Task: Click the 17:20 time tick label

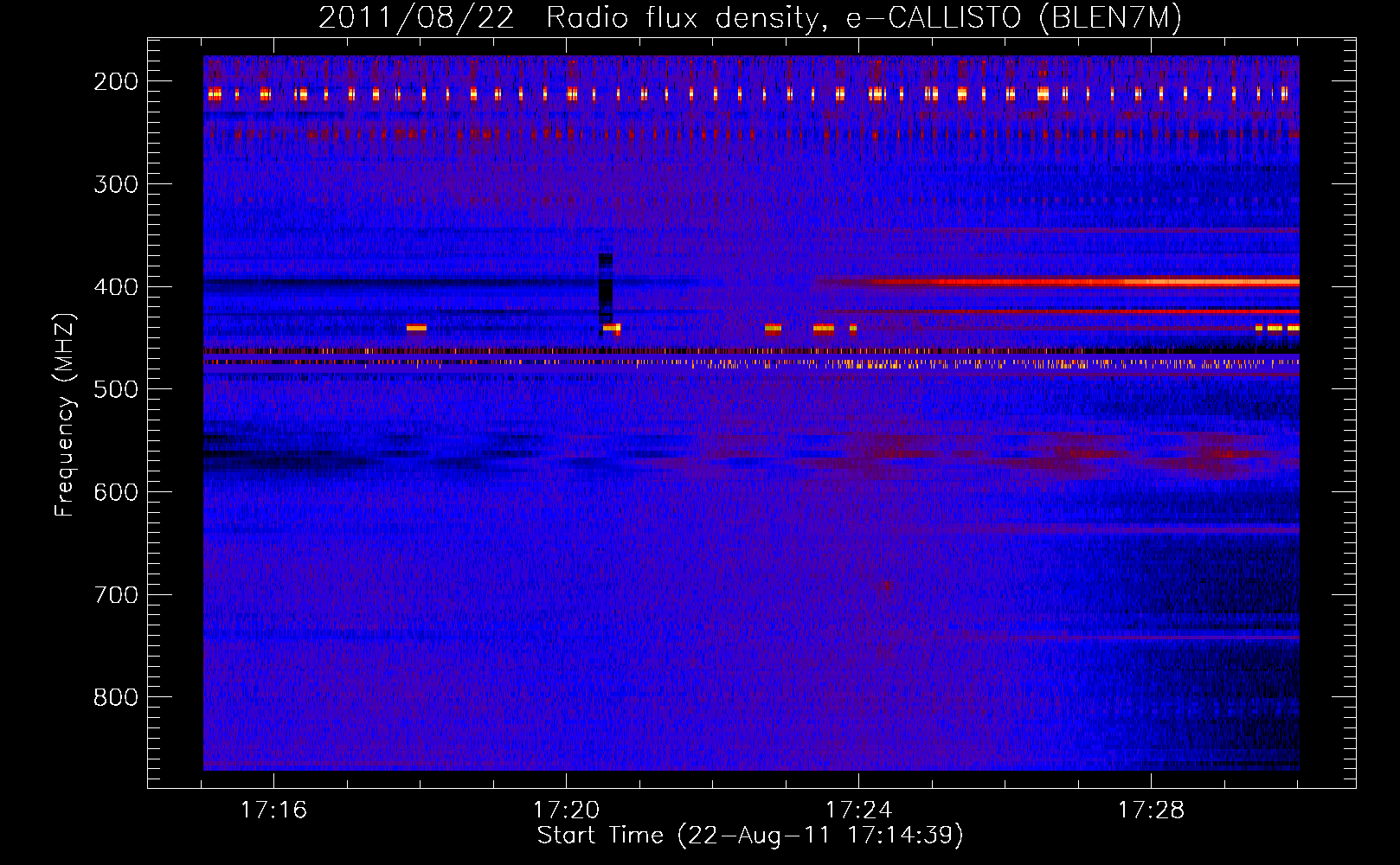Action: pos(566,811)
